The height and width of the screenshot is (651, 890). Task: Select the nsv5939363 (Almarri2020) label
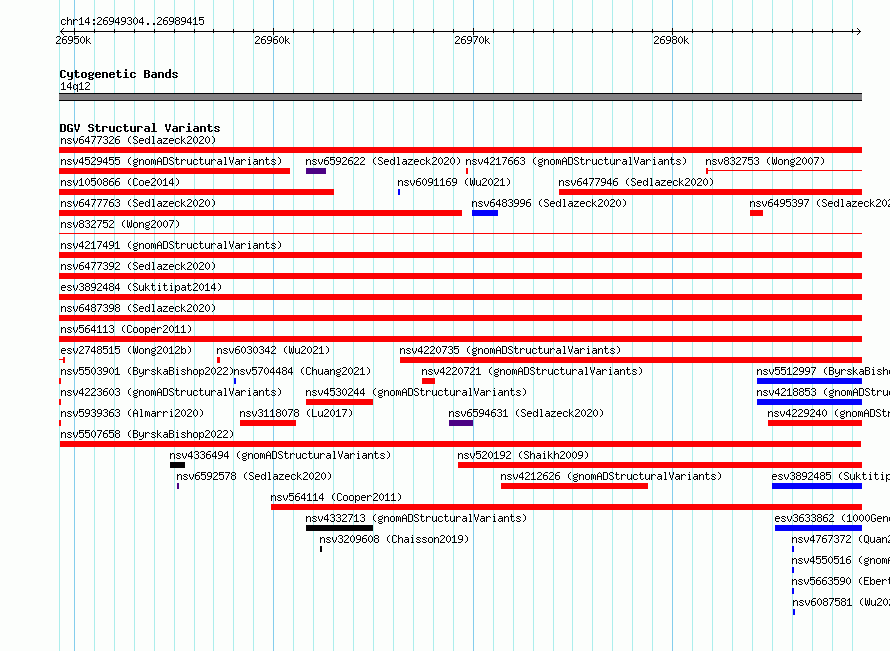[x=132, y=413]
